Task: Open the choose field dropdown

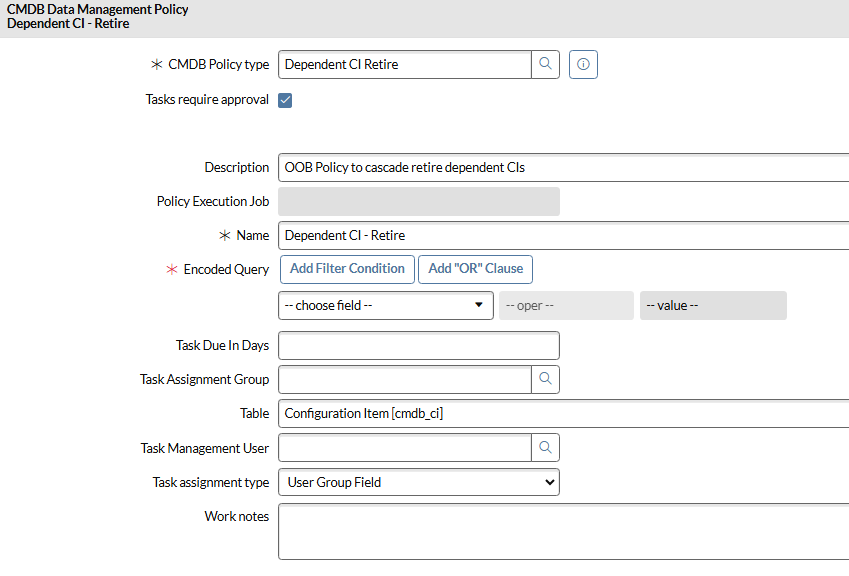Action: point(386,306)
